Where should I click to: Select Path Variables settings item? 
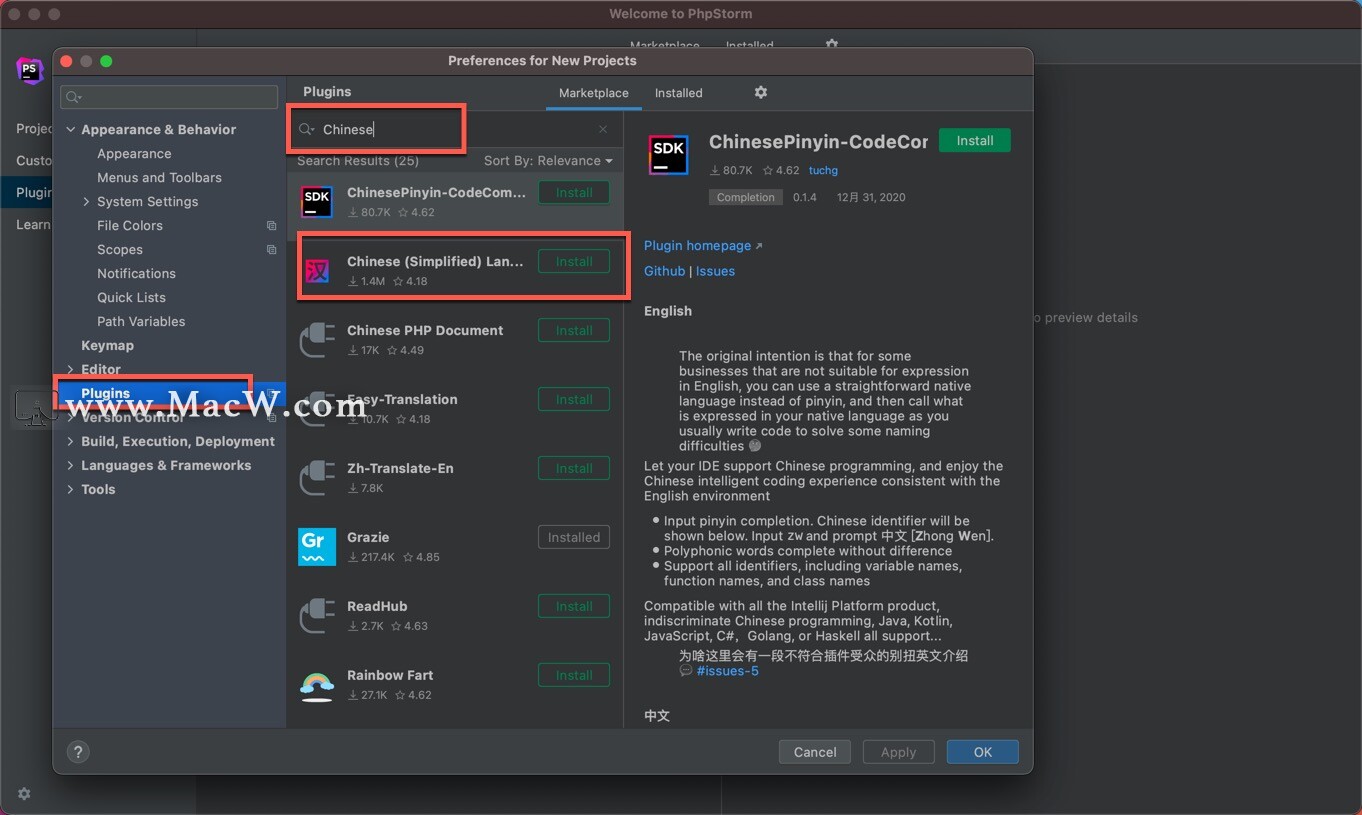click(141, 322)
